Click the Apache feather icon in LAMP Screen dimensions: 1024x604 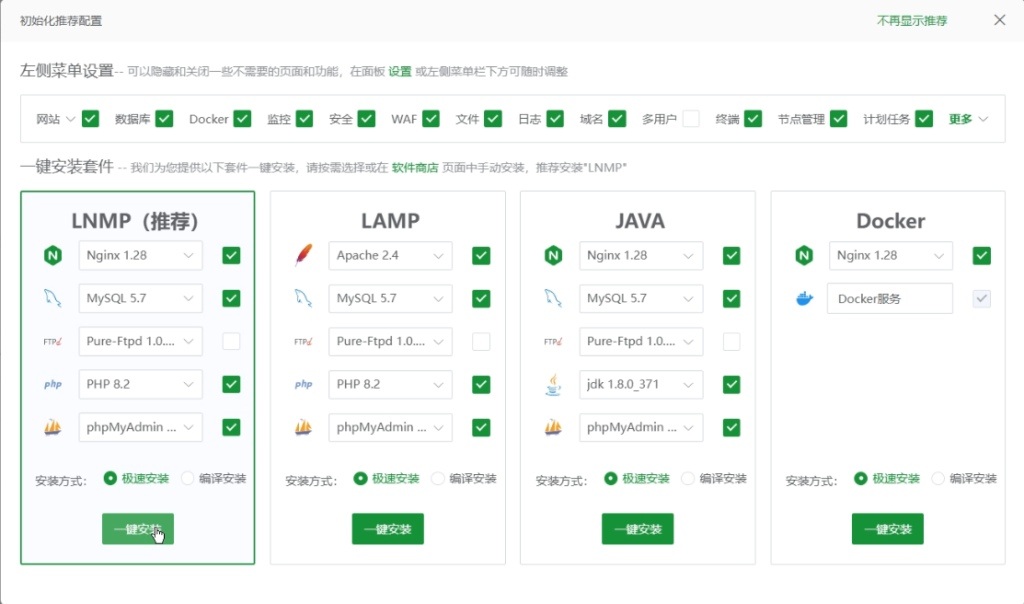tap(302, 256)
